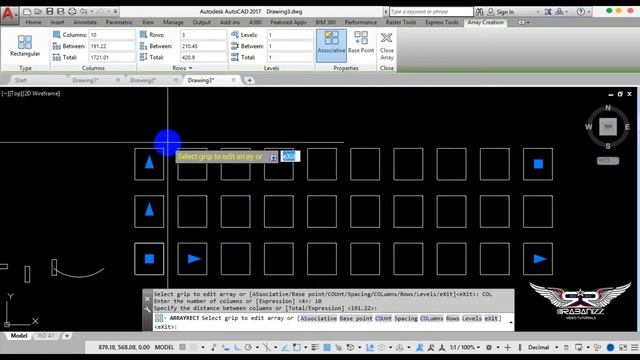Click the blue square grip at bottom-left array item
Screen dimensions: 640x360
coord(149,259)
